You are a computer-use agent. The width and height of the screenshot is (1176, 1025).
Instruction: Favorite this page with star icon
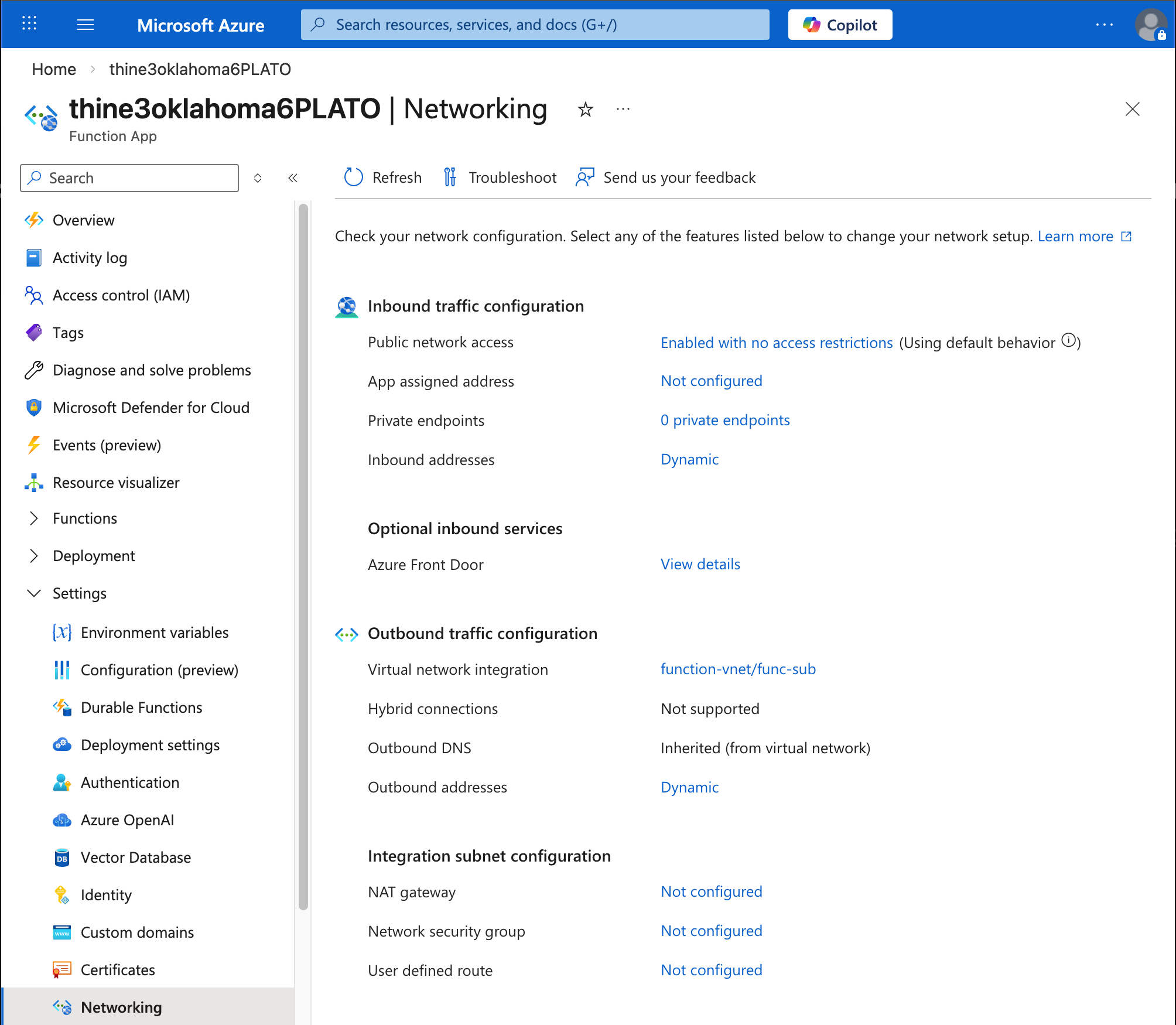(585, 110)
